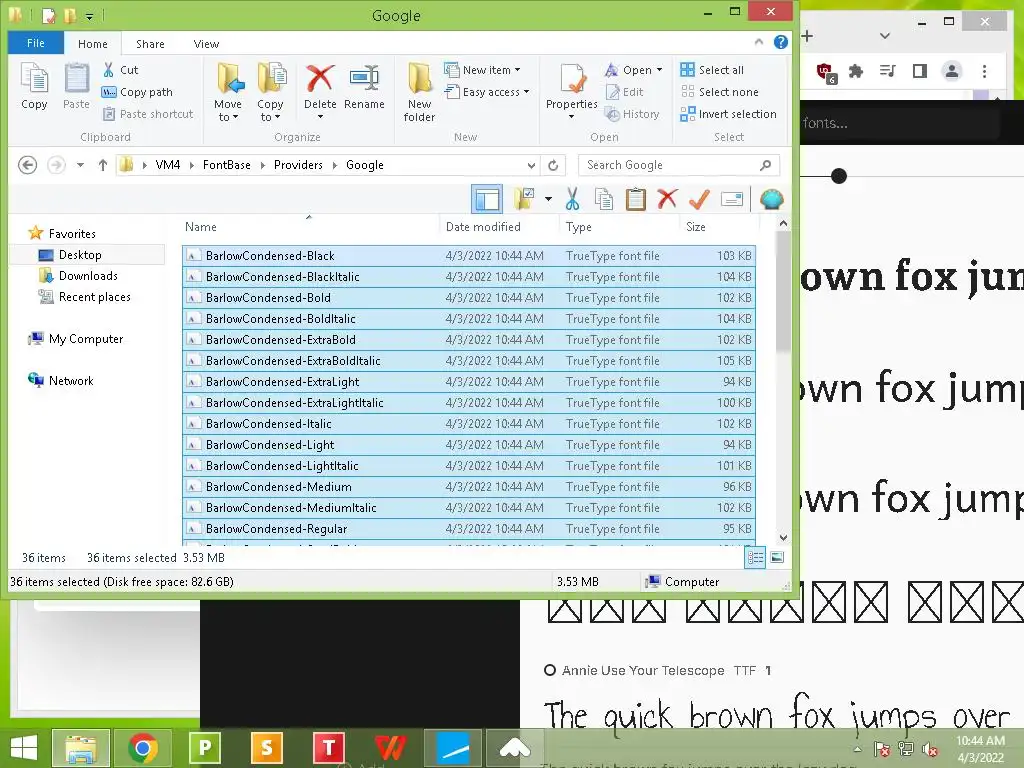The width and height of the screenshot is (1024, 768).
Task: Click the History command in the ribbon
Action: (632, 114)
